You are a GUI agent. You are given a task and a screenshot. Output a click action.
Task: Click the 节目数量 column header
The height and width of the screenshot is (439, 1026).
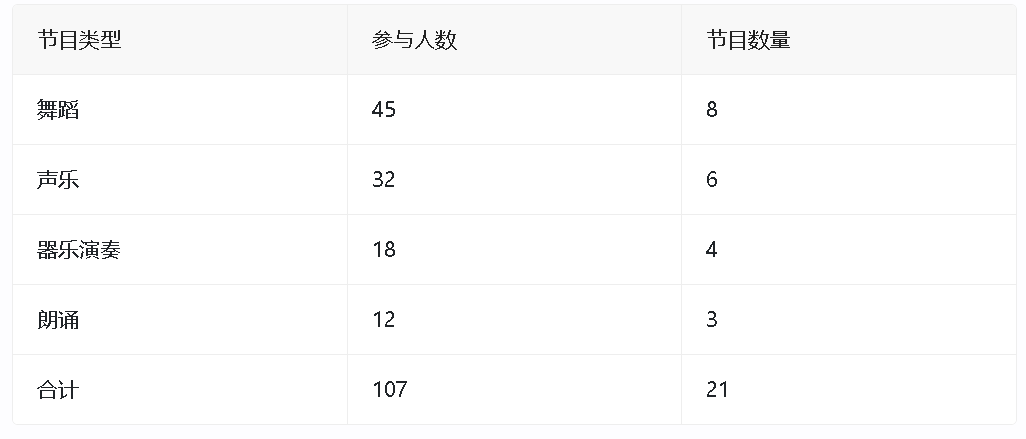748,40
